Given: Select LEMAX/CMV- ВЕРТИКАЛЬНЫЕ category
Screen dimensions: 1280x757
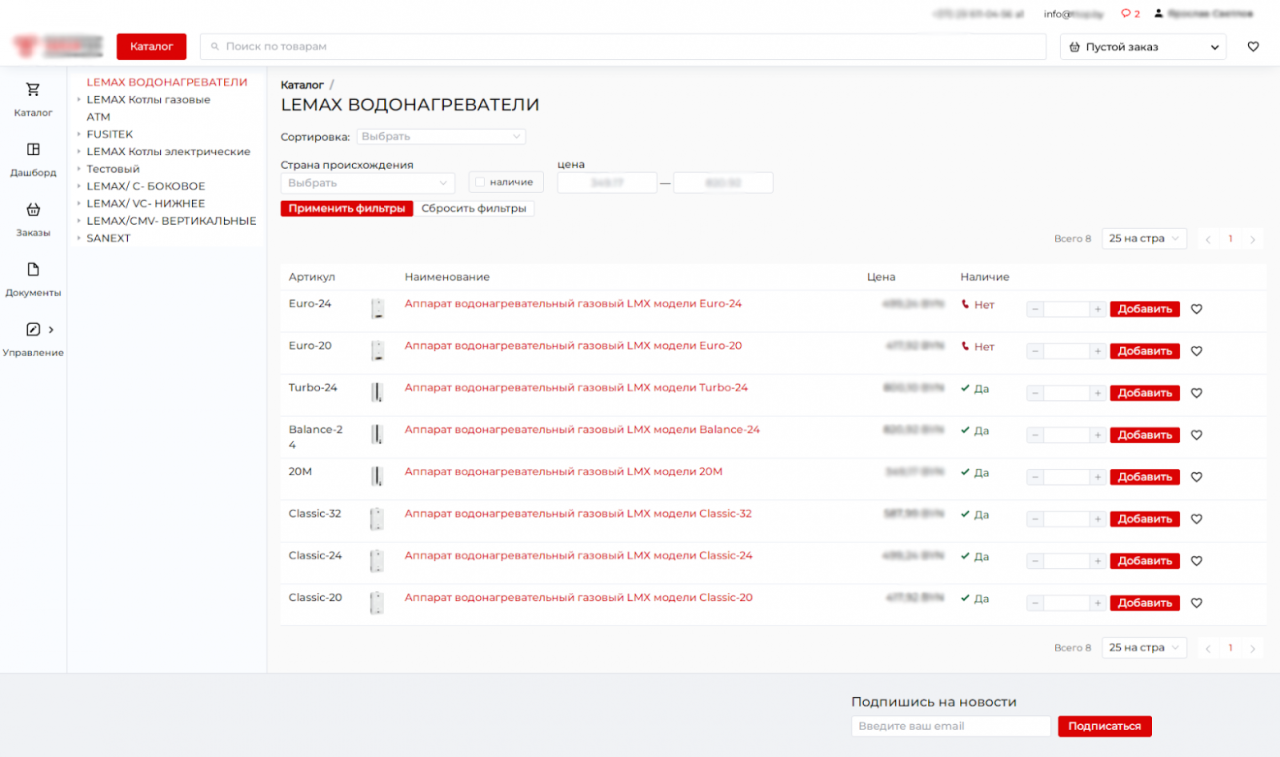Looking at the screenshot, I should [x=172, y=221].
